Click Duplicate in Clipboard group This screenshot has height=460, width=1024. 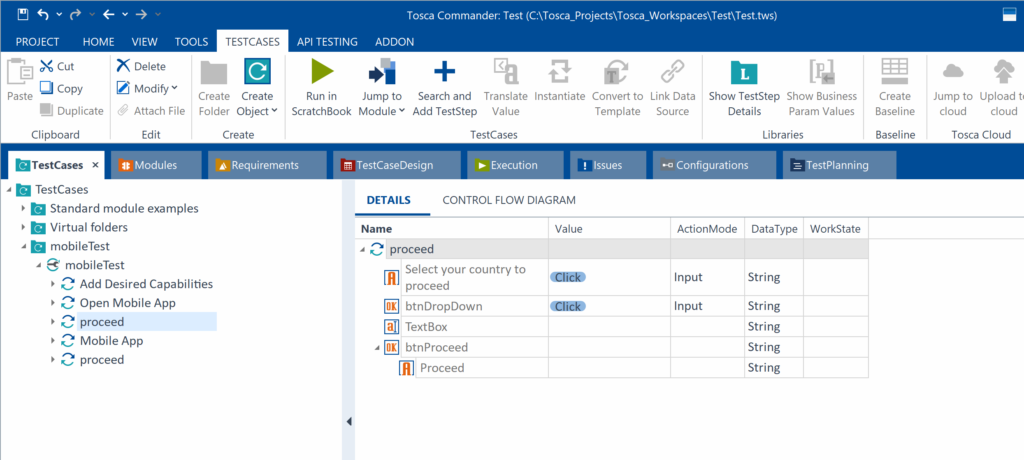coord(72,110)
